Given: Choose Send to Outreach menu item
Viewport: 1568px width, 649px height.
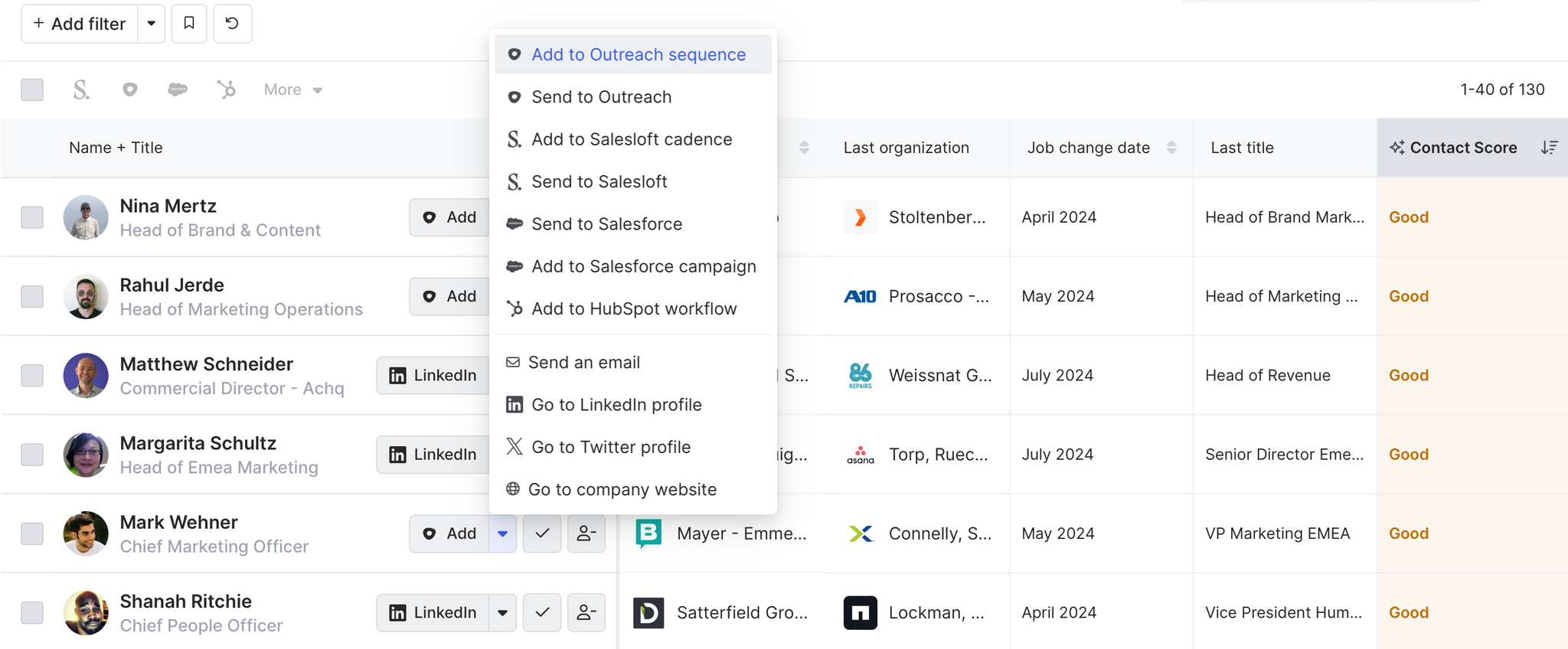Looking at the screenshot, I should (x=633, y=97).
